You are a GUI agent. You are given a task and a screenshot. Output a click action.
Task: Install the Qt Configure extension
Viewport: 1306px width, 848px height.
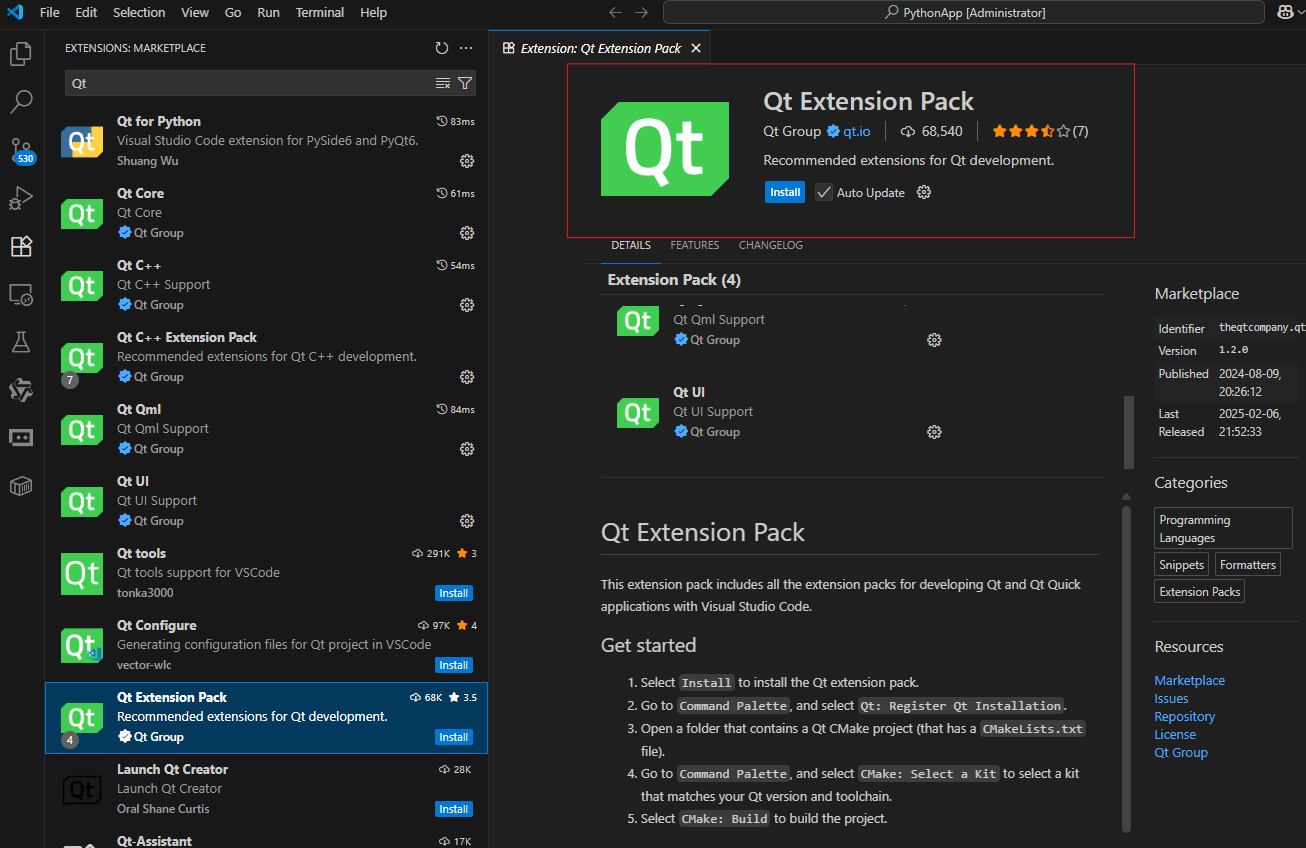[x=454, y=665]
